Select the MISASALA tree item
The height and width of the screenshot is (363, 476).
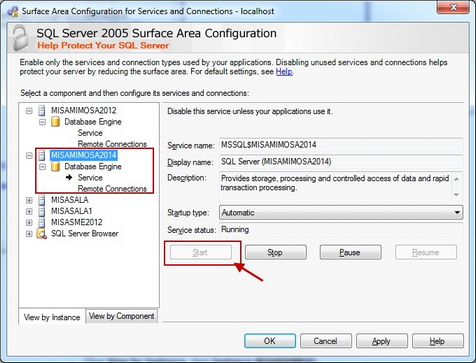[x=70, y=200]
